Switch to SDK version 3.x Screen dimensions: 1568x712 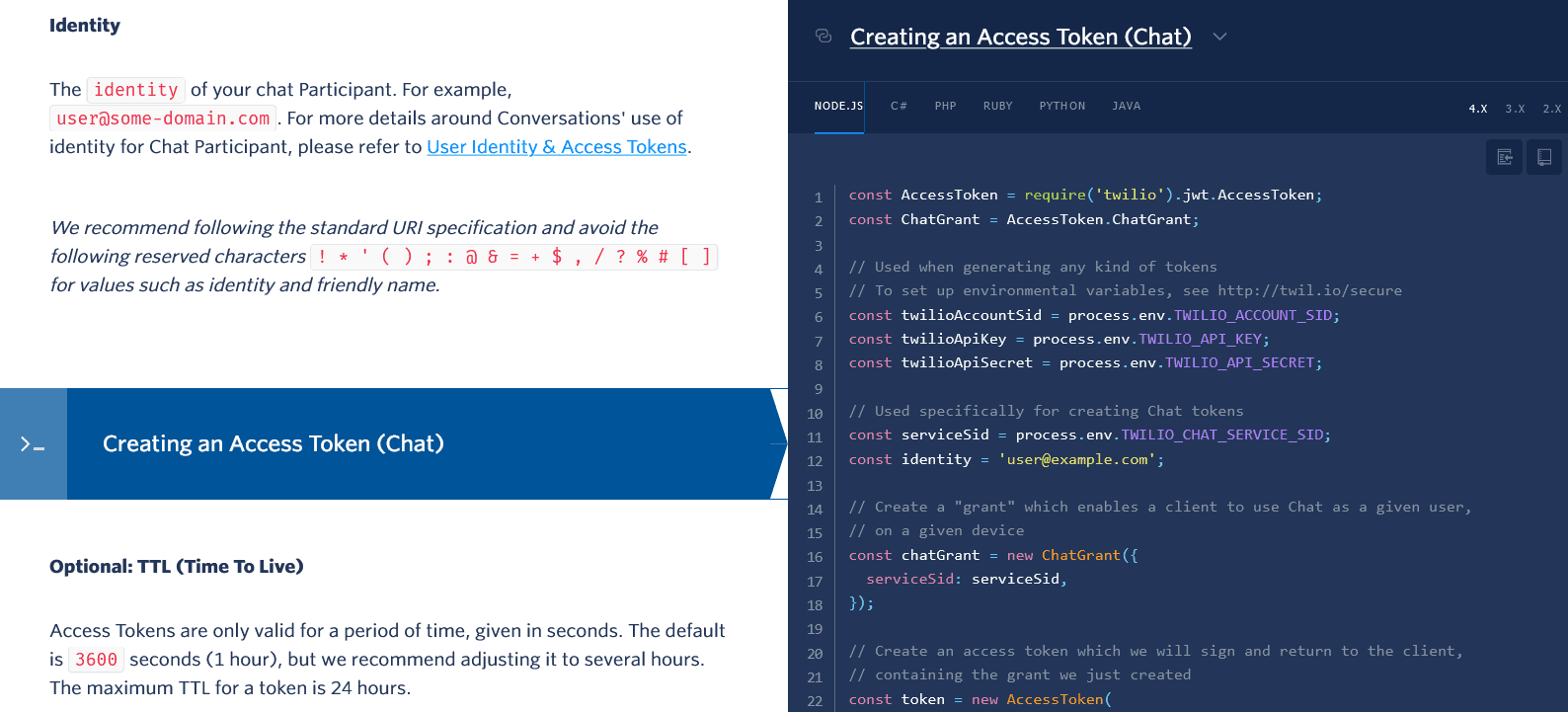click(x=1515, y=109)
